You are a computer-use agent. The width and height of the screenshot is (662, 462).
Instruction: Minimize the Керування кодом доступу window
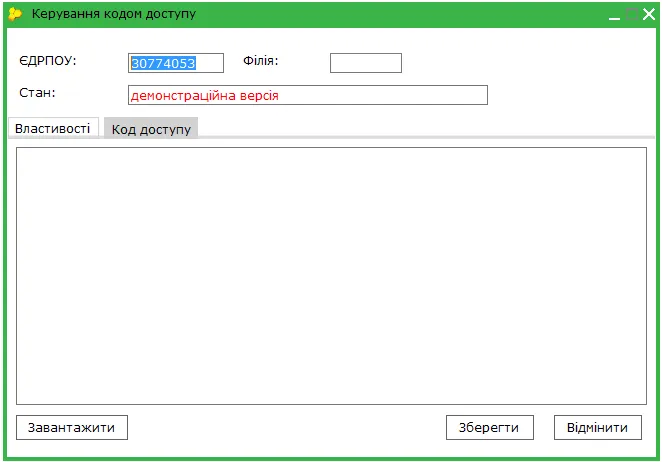[614, 15]
